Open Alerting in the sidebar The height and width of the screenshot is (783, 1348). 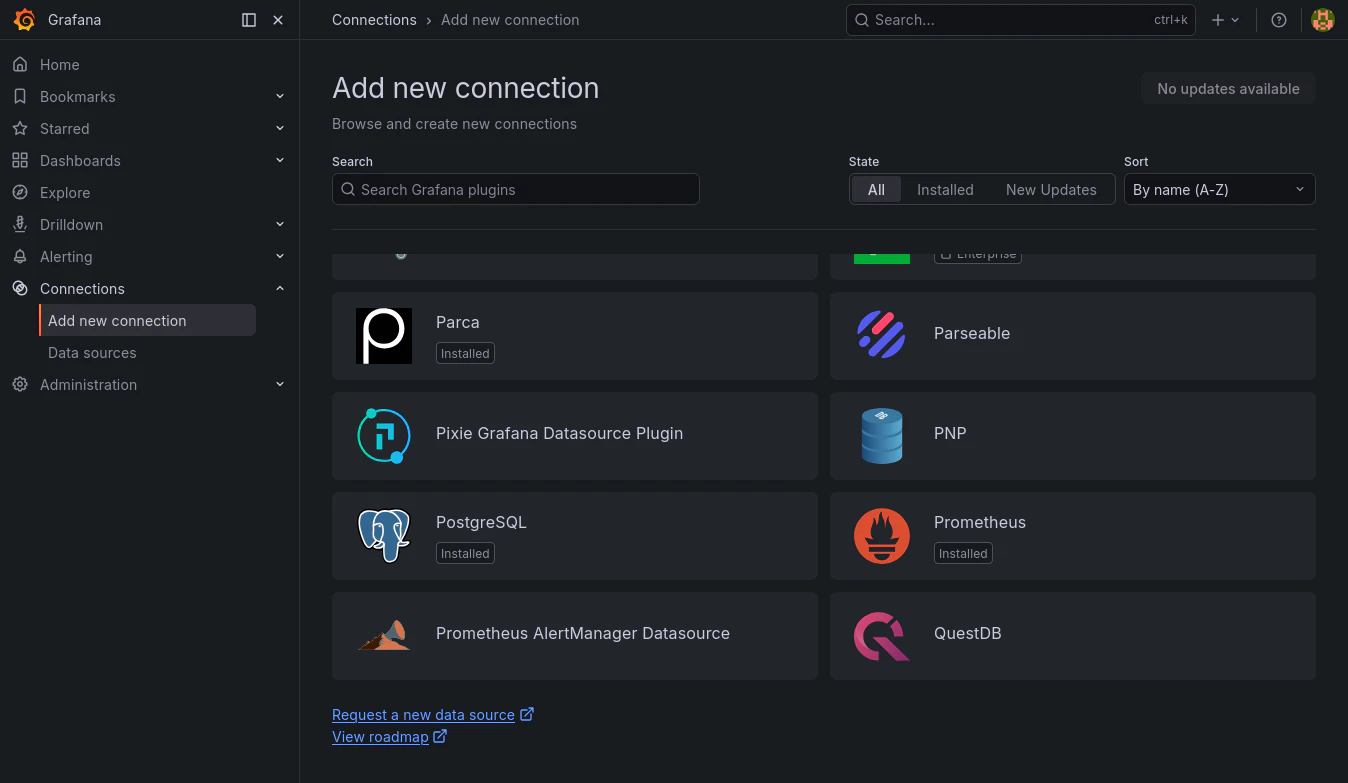[x=66, y=257]
